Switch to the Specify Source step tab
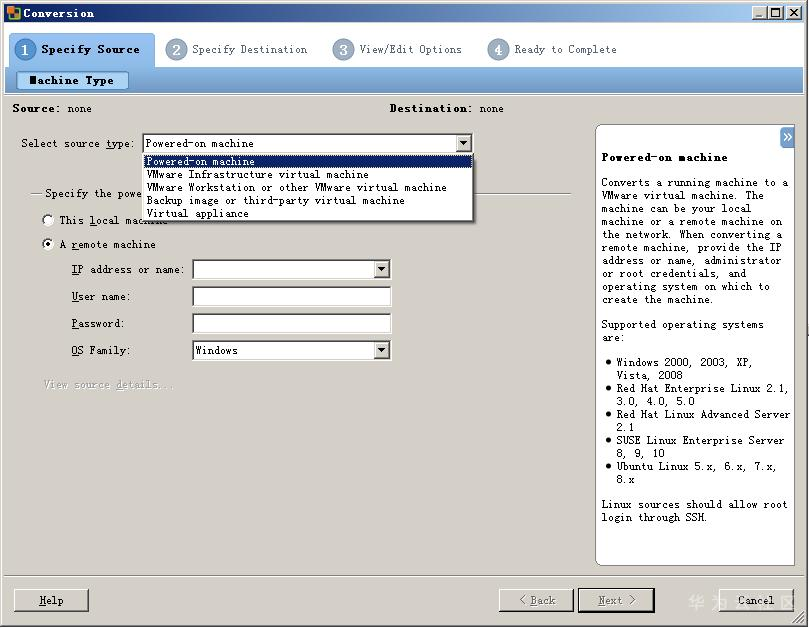 82,50
